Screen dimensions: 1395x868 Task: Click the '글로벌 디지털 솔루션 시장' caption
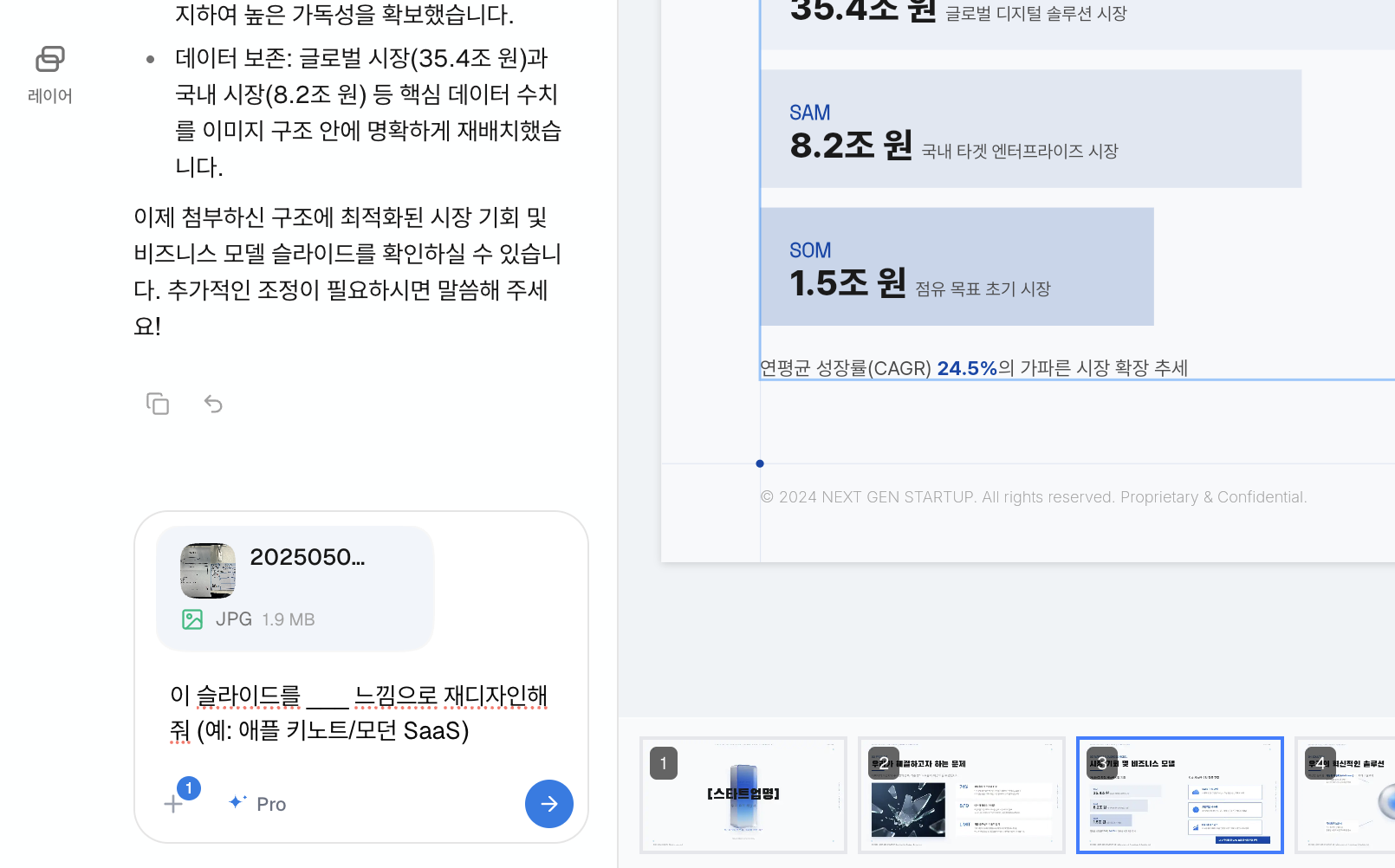pyautogui.click(x=1036, y=14)
